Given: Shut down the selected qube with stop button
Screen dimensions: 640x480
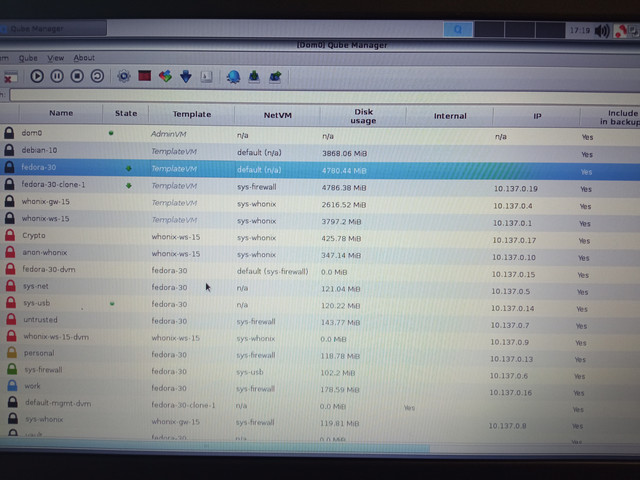Looking at the screenshot, I should click(x=77, y=76).
